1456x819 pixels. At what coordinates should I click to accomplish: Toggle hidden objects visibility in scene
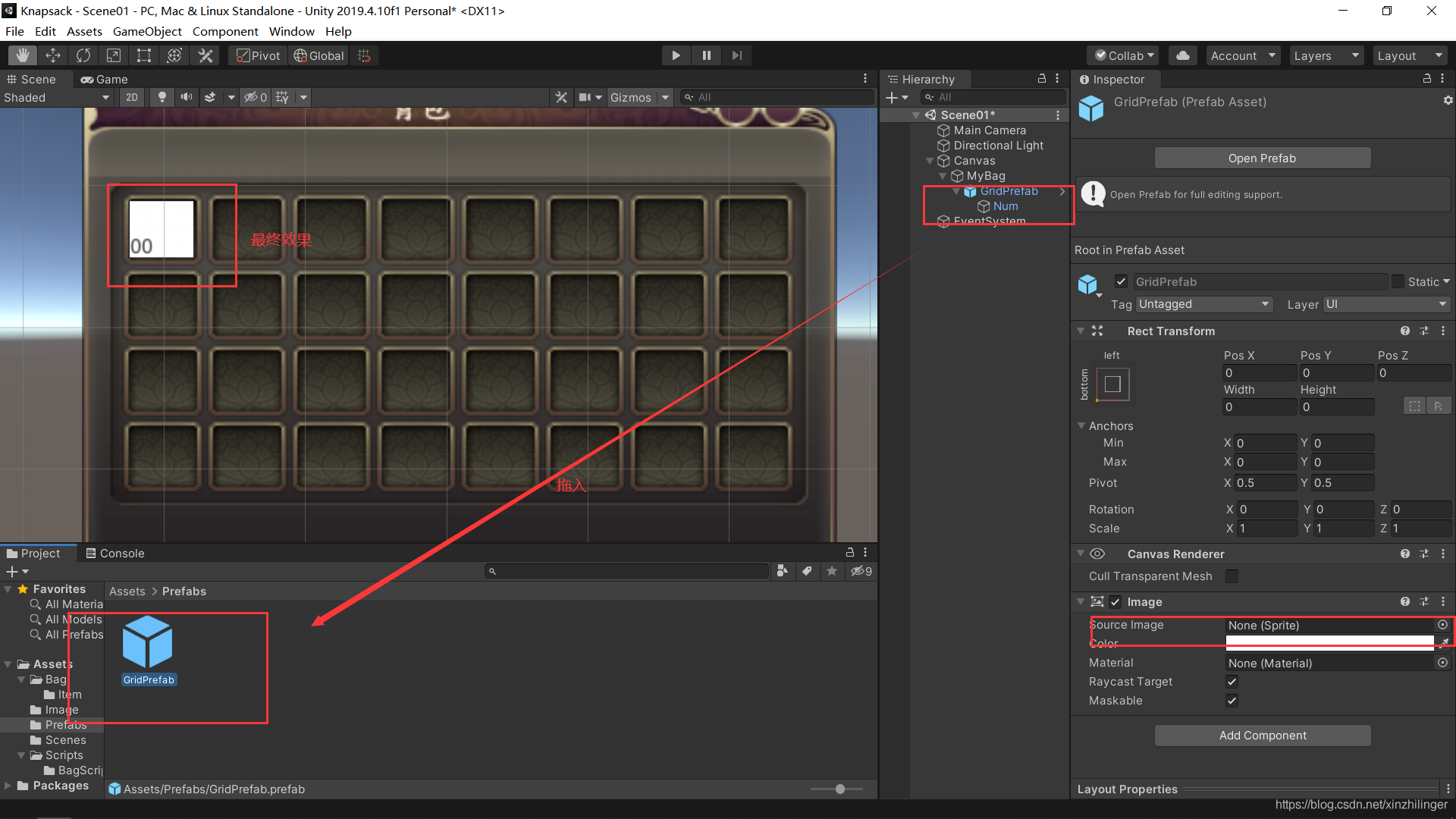[255, 97]
